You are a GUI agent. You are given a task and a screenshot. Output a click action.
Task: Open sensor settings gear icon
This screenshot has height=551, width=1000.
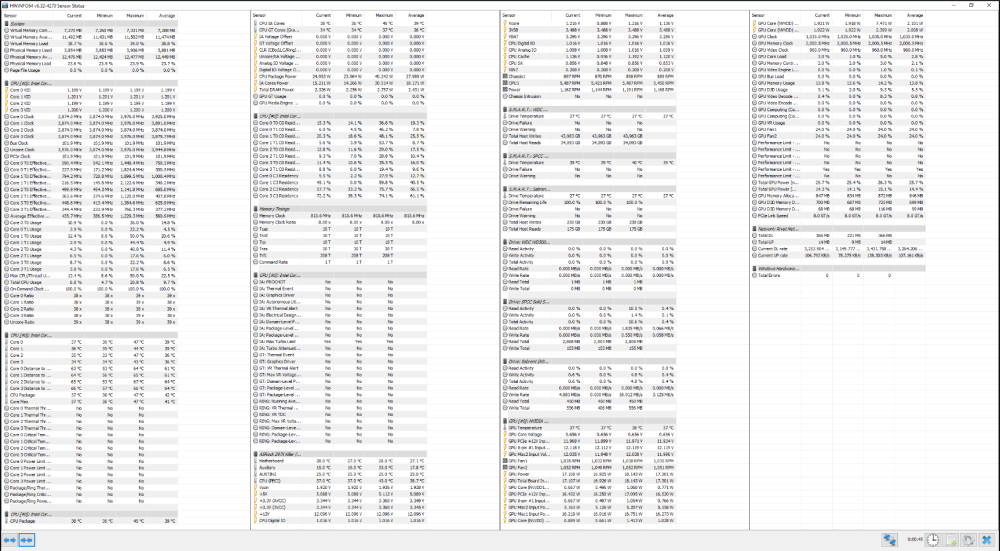[966, 540]
